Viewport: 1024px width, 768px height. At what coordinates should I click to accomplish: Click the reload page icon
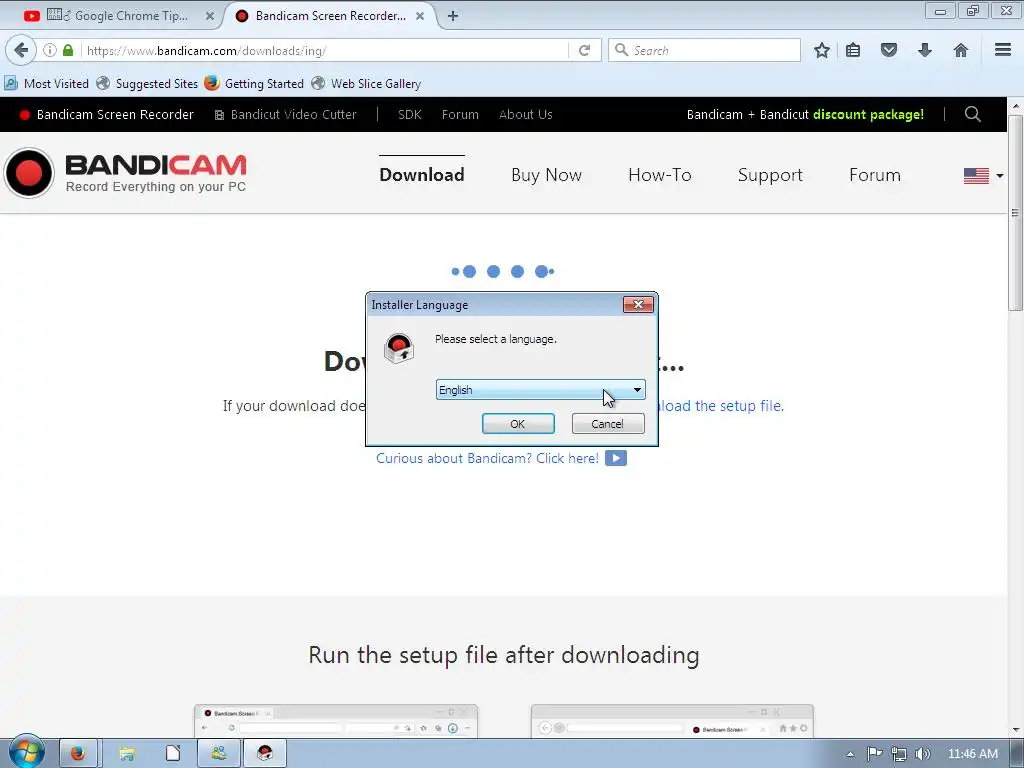(584, 50)
